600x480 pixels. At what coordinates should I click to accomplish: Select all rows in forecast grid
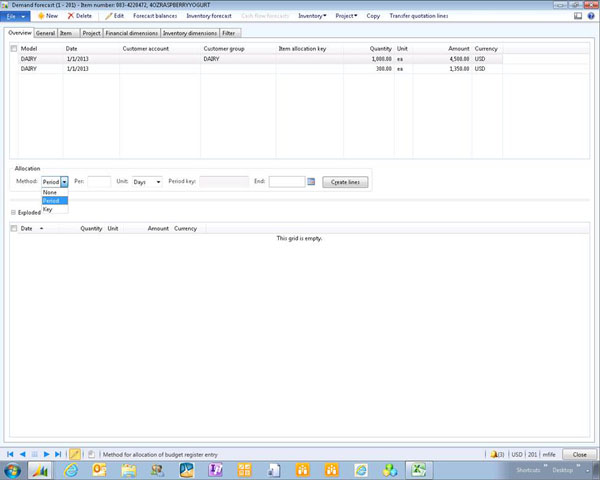(x=14, y=49)
